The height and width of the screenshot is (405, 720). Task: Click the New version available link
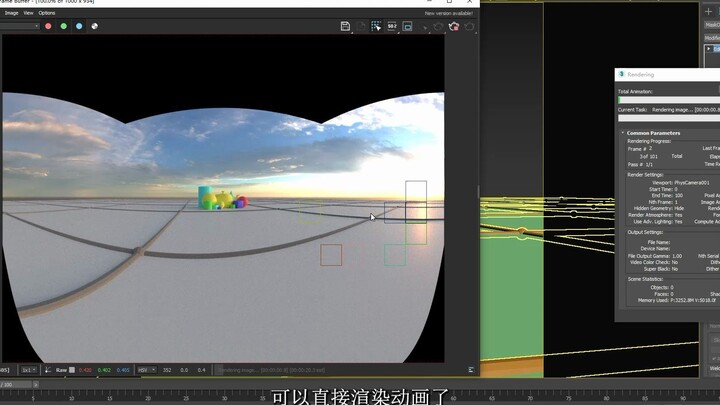(447, 13)
